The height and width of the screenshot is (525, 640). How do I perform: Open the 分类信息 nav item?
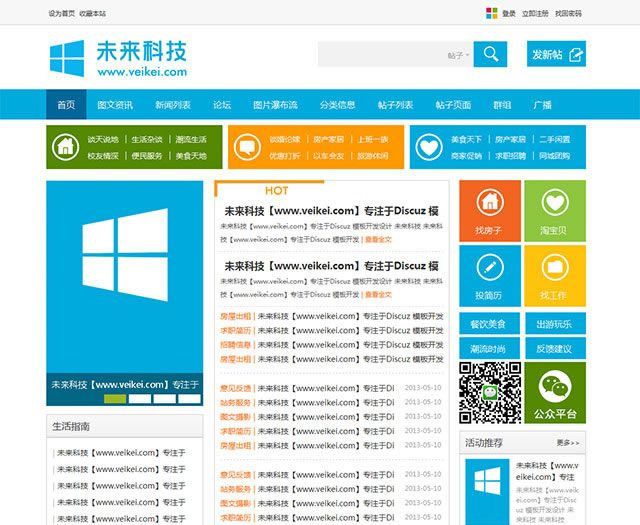click(x=337, y=105)
